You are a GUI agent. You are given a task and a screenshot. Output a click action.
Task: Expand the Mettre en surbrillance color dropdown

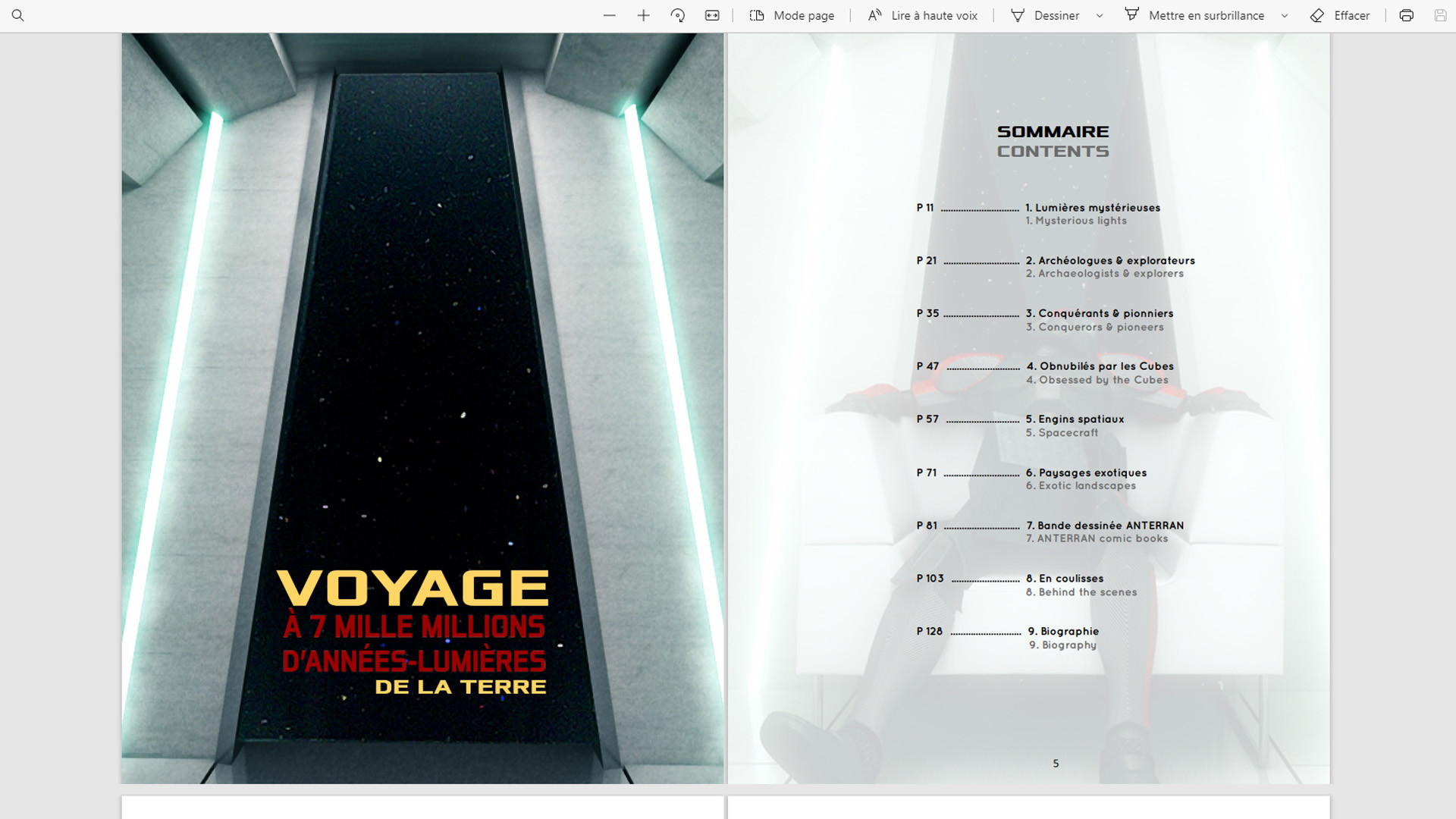(x=1285, y=15)
